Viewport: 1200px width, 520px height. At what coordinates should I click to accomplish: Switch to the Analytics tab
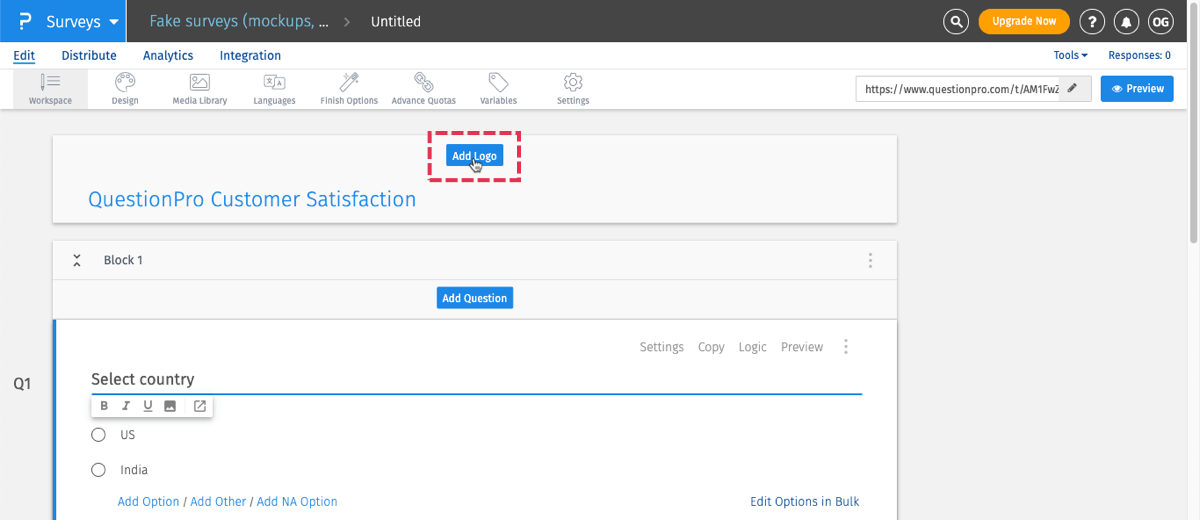[168, 56]
